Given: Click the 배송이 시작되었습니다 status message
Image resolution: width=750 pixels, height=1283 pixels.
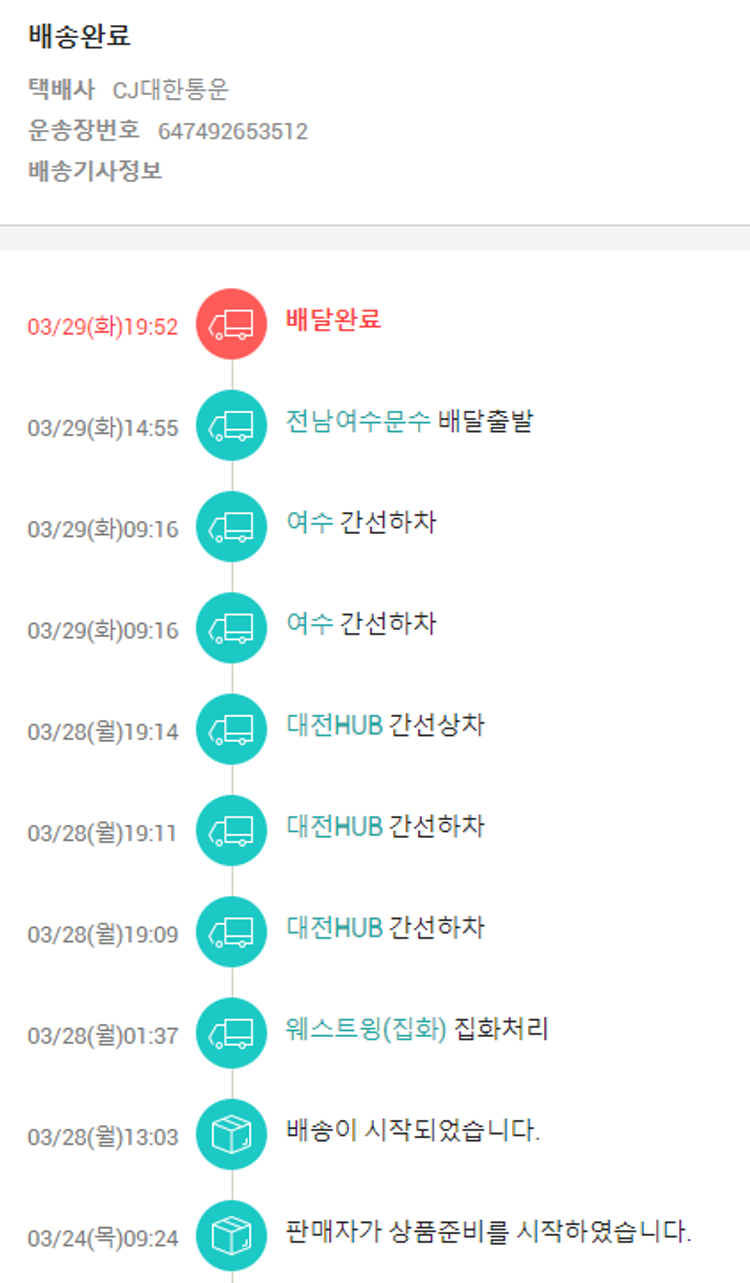Looking at the screenshot, I should point(412,1131).
